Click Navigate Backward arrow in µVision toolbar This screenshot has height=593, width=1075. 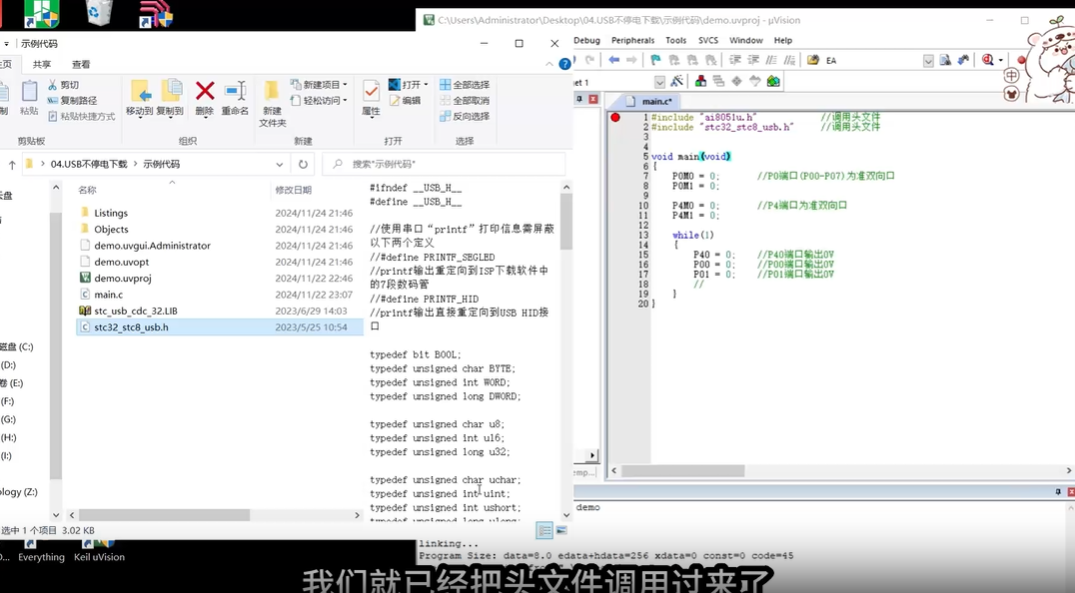[x=614, y=60]
